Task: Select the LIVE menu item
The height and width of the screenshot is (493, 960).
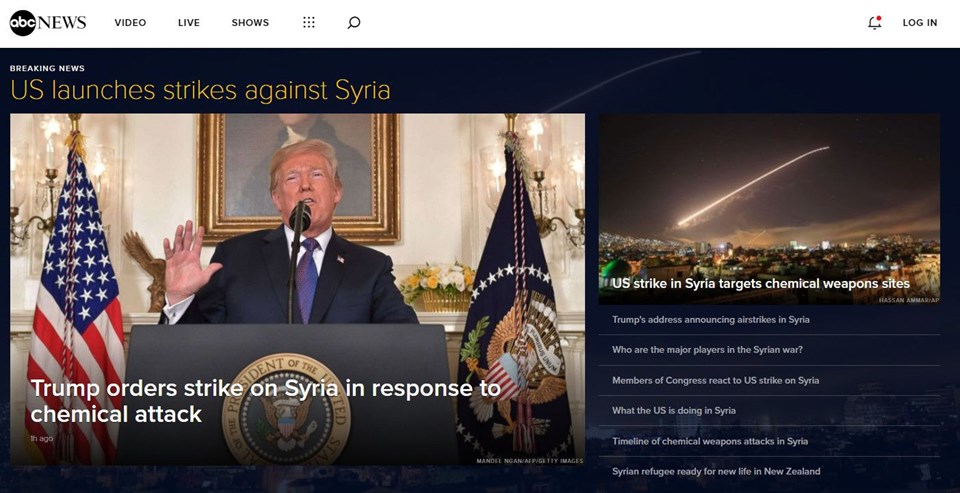Action: tap(189, 23)
